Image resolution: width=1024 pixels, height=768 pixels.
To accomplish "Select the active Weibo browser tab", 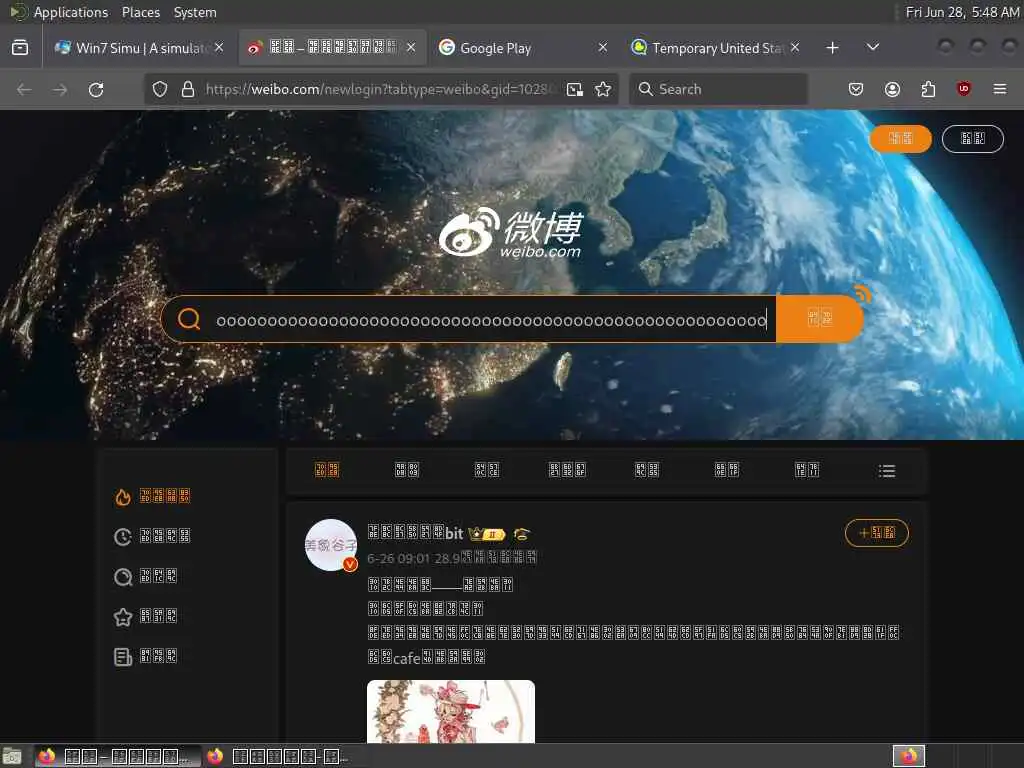I will click(332, 48).
